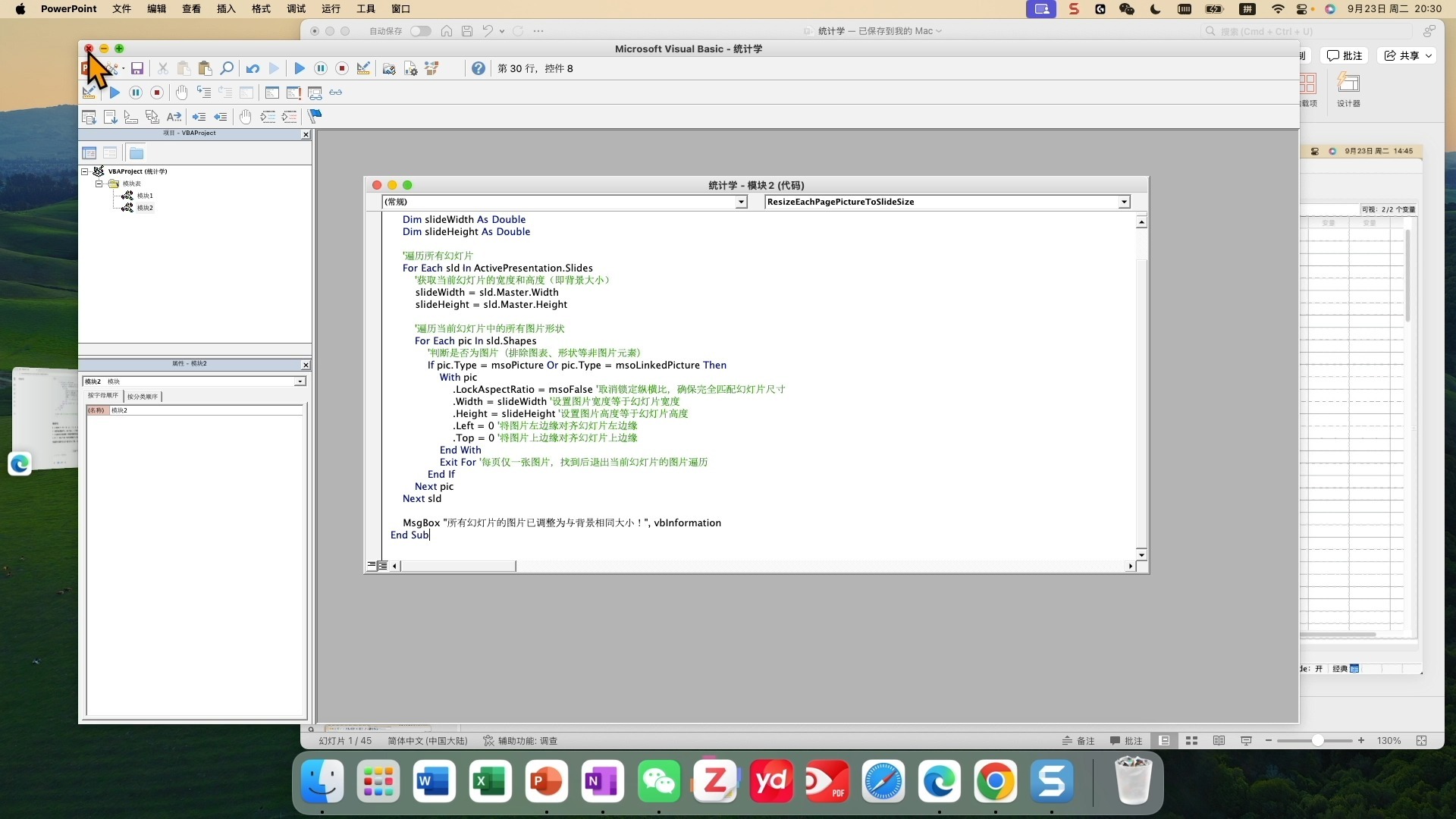
Task: Select 模块1 in project tree
Action: click(144, 196)
